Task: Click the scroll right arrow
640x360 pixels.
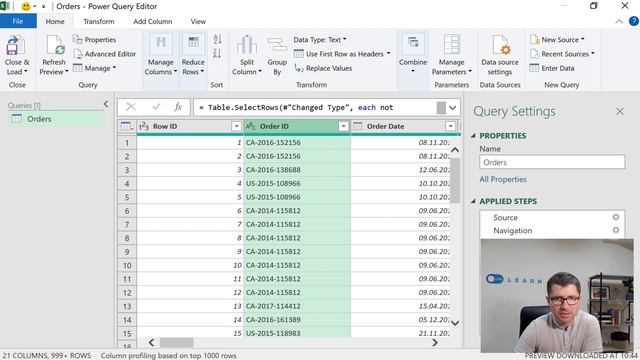Action: coord(435,342)
